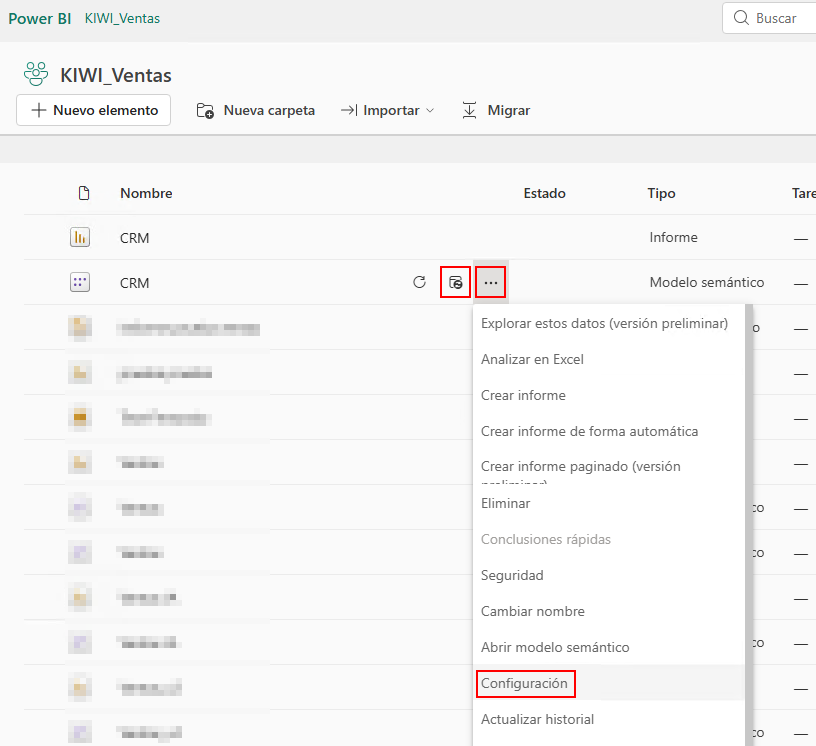The image size is (816, 746).
Task: Click the KIWI_Ventas workspace icon
Action: [36, 75]
